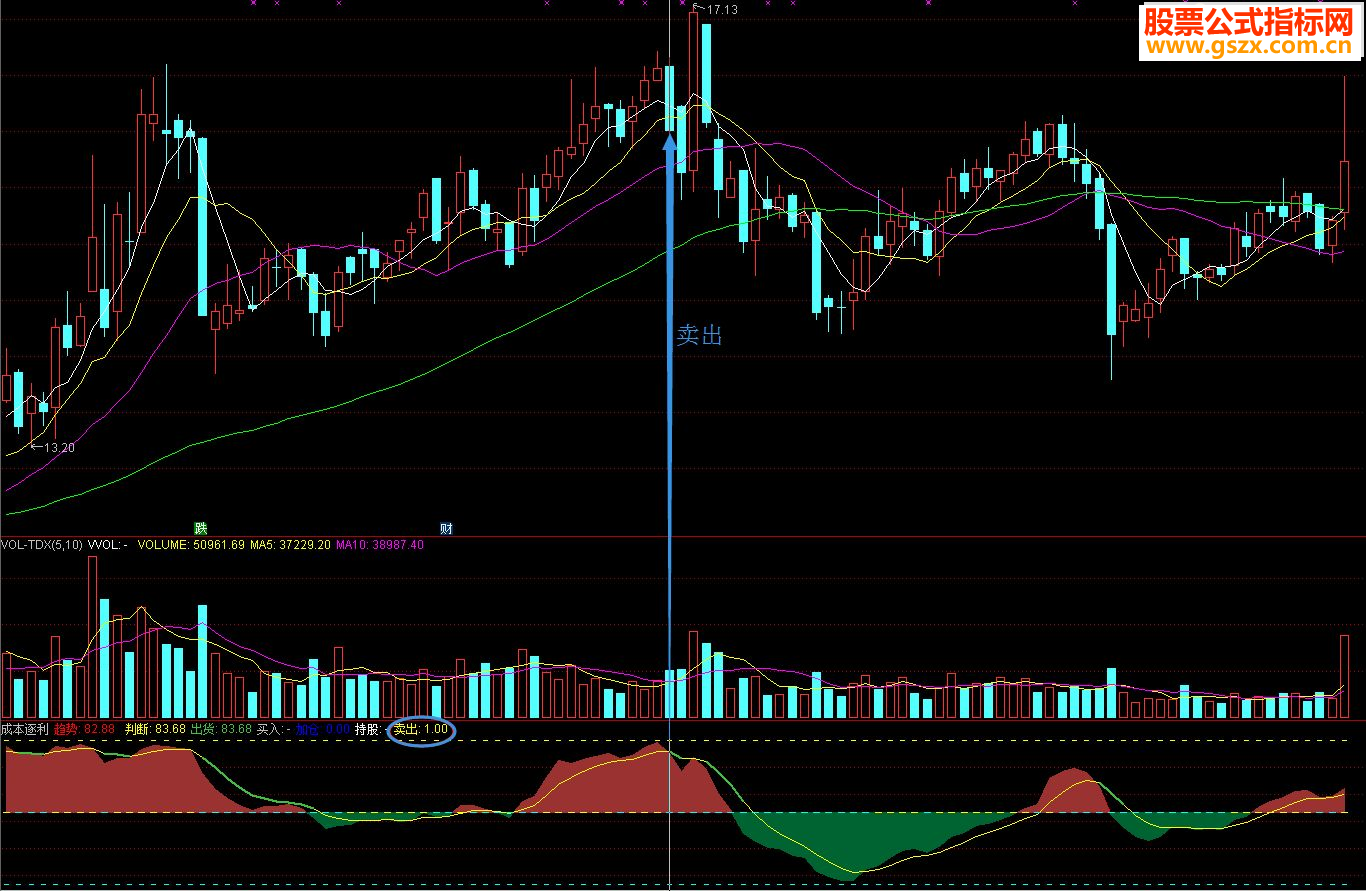Click the 卖出: 1.00 indicator output
Viewport: 1366px width, 891px height.
tap(420, 729)
